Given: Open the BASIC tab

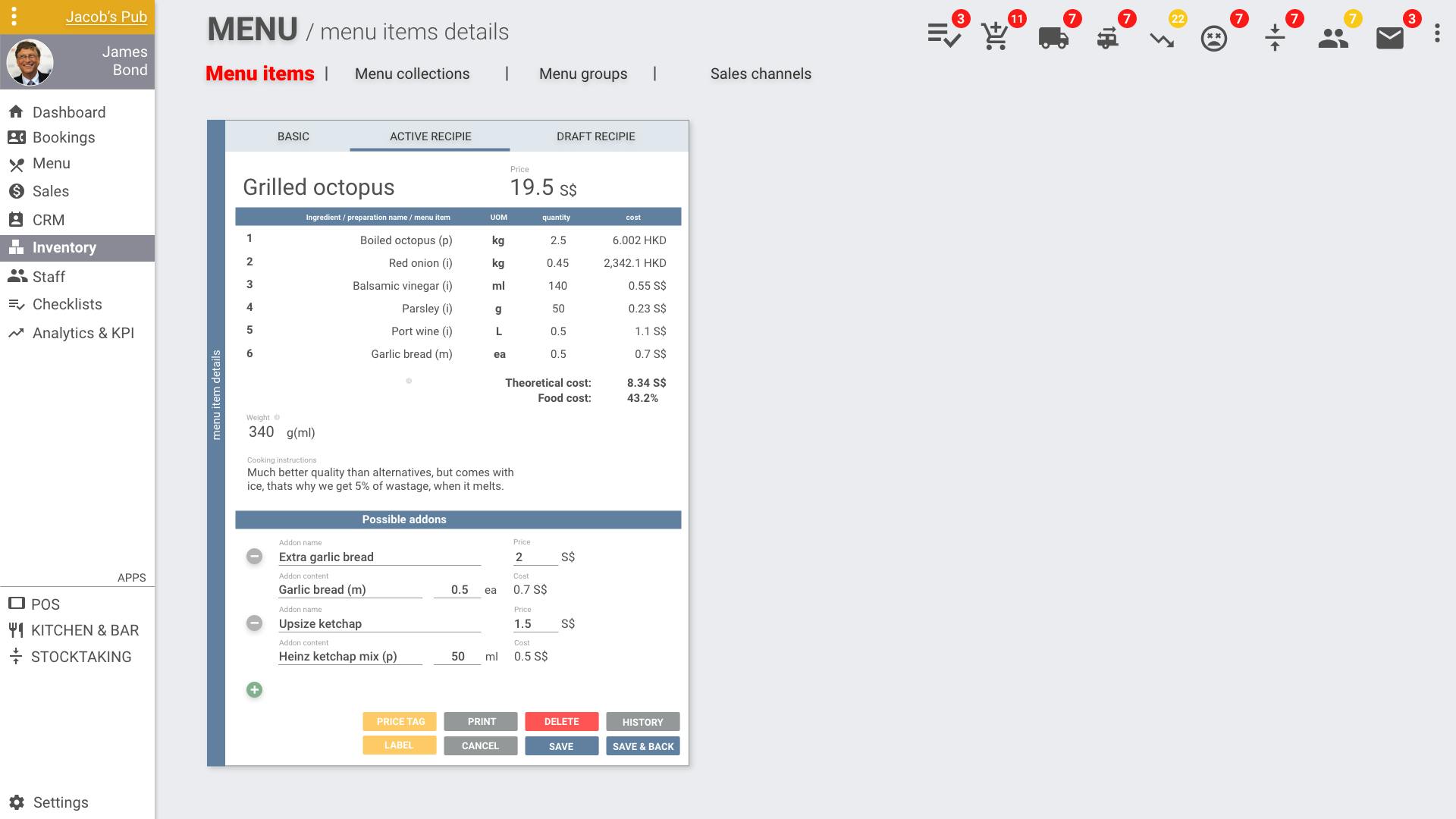Looking at the screenshot, I should click(293, 136).
